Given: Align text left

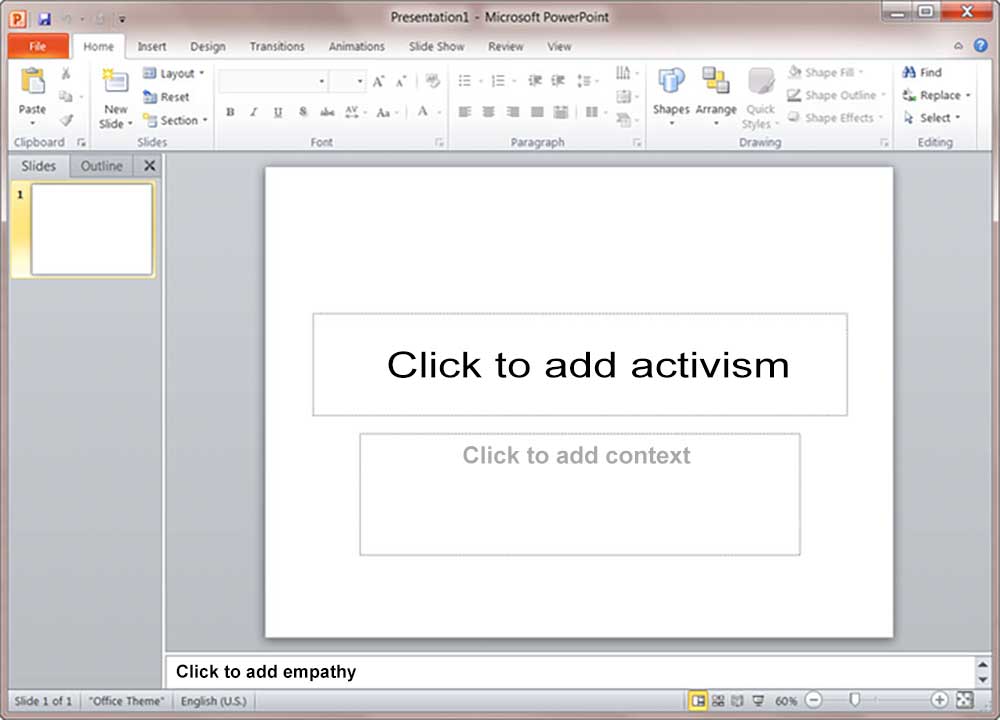Looking at the screenshot, I should [x=465, y=112].
